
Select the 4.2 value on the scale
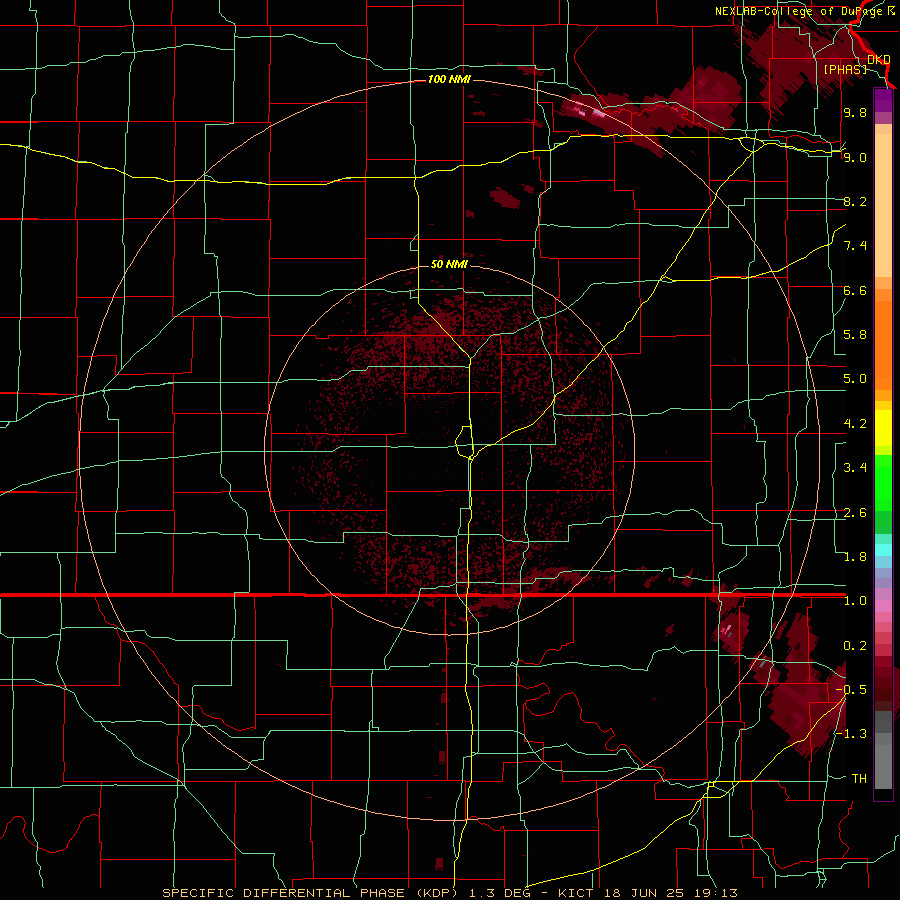click(x=855, y=424)
